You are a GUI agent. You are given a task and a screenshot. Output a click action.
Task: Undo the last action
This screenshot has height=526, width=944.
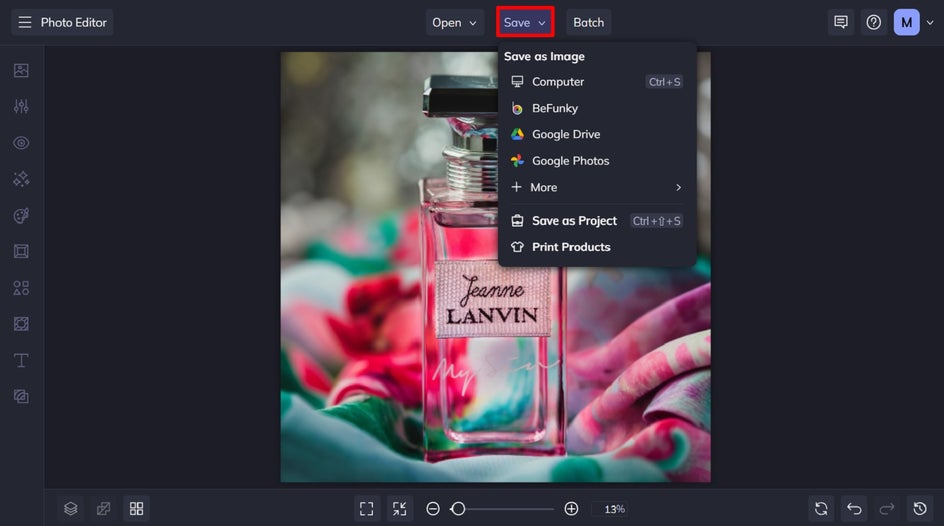click(x=854, y=509)
